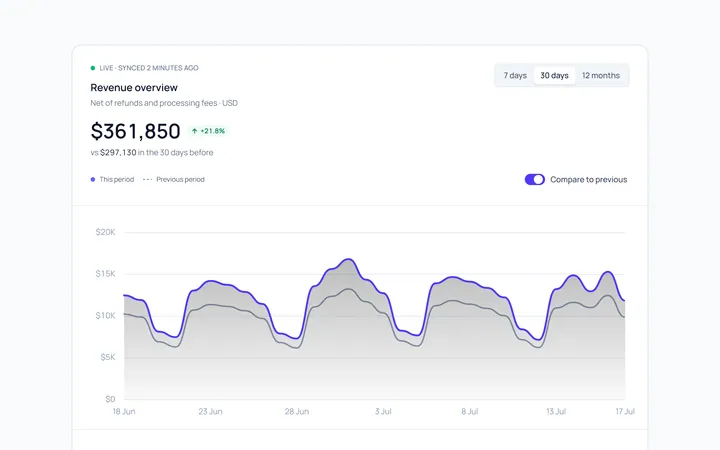This screenshot has height=450, width=720.
Task: Click the "$10K" y-axis label
Action: 105,316
